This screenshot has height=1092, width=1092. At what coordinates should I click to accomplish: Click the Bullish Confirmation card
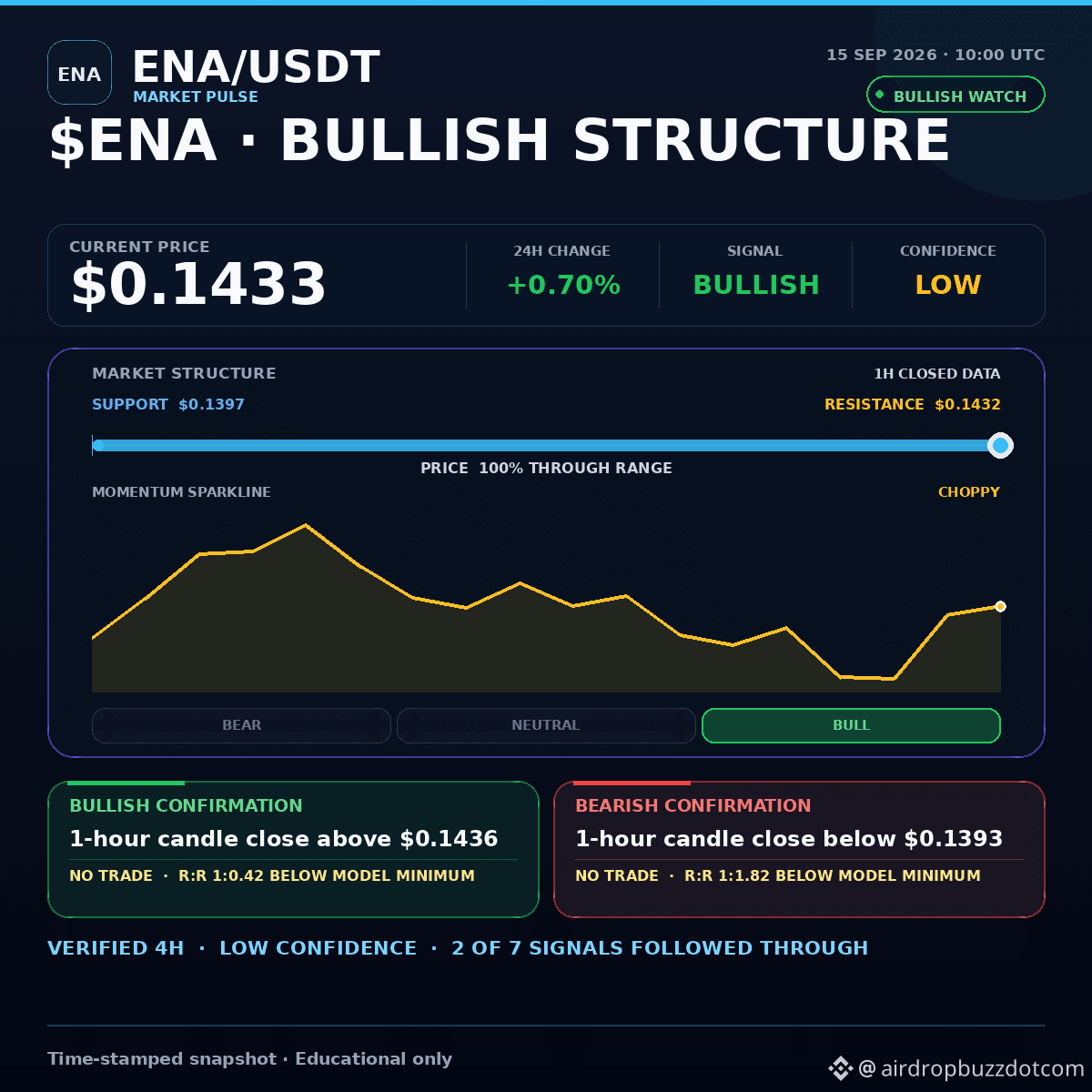pos(293,849)
